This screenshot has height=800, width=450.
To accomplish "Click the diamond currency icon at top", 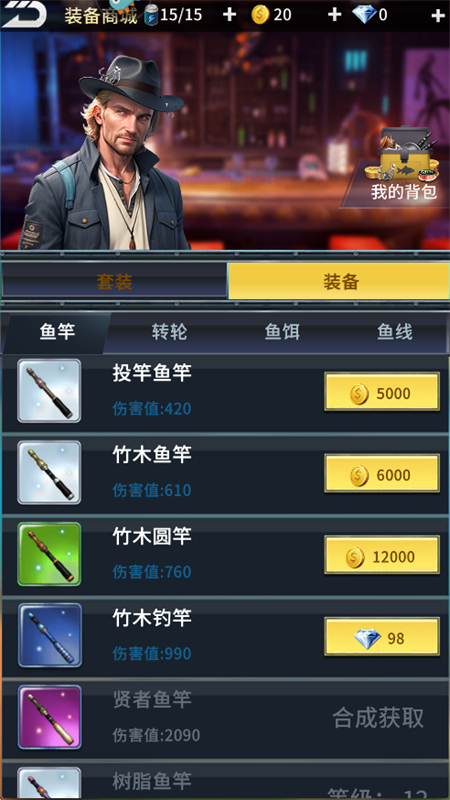I will [x=364, y=15].
